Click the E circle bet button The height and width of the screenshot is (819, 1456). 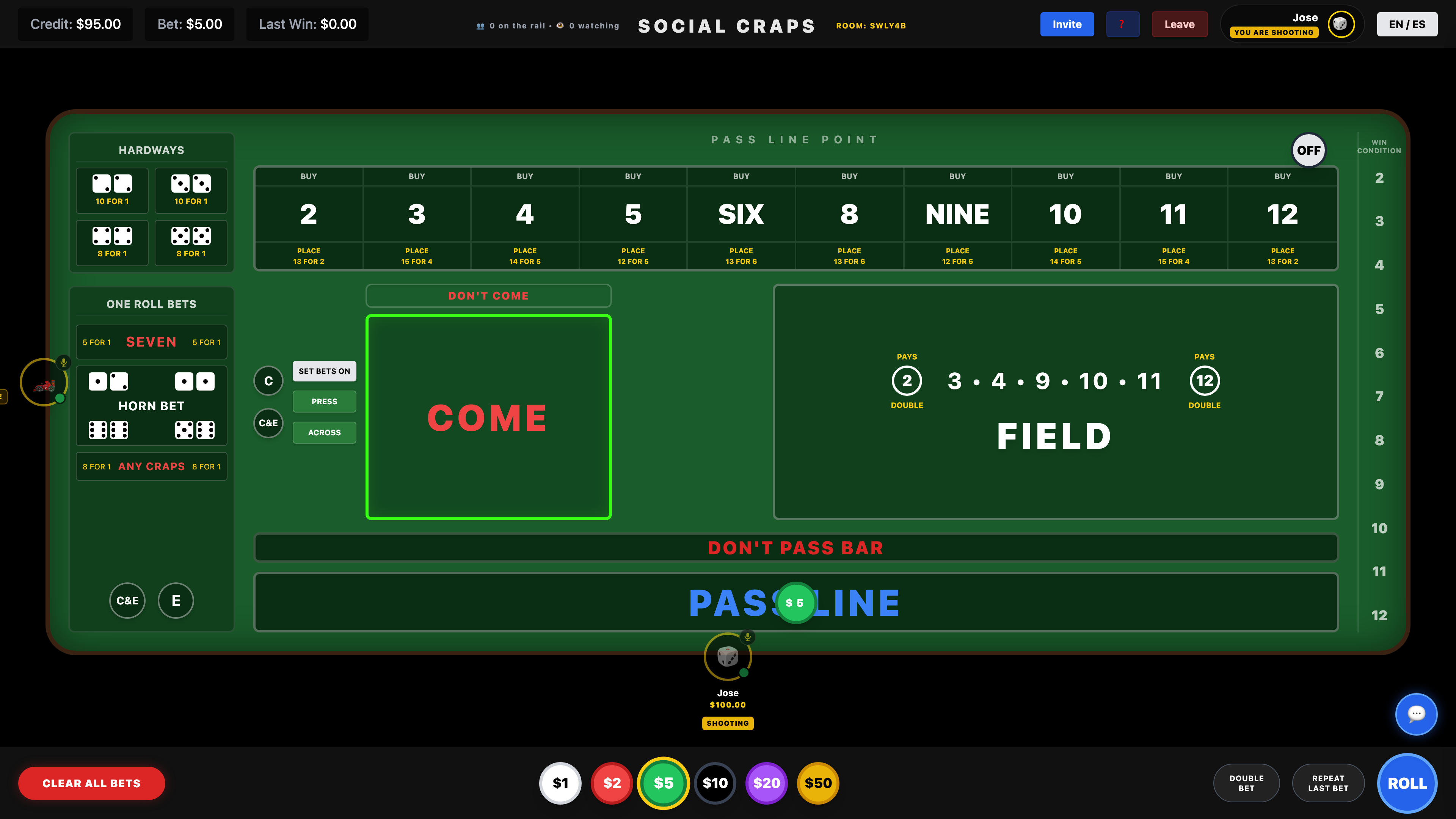click(x=176, y=601)
